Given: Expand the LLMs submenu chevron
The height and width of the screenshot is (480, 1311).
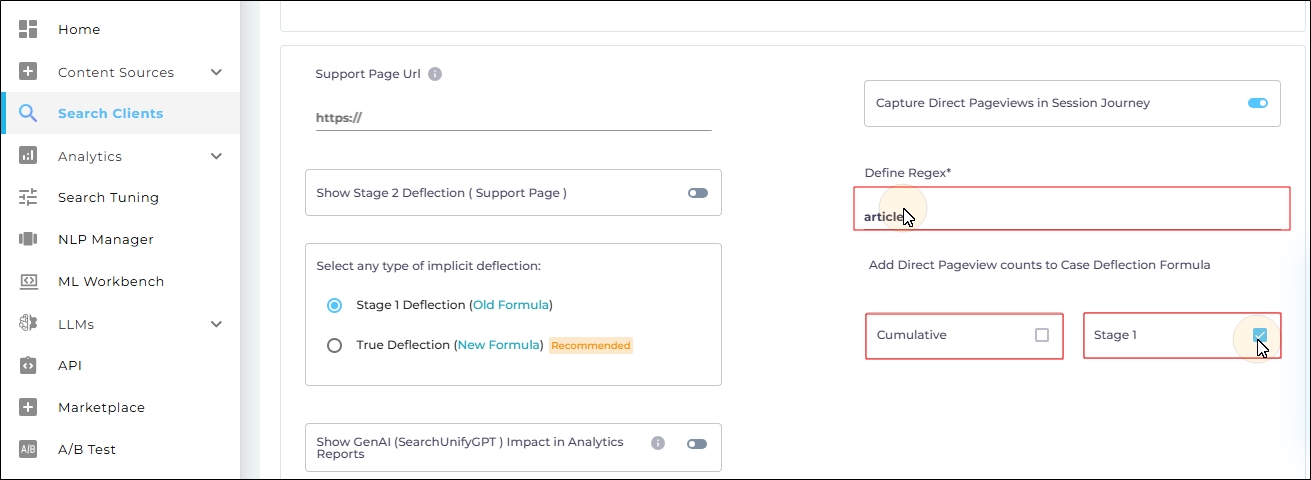Looking at the screenshot, I should [x=216, y=324].
